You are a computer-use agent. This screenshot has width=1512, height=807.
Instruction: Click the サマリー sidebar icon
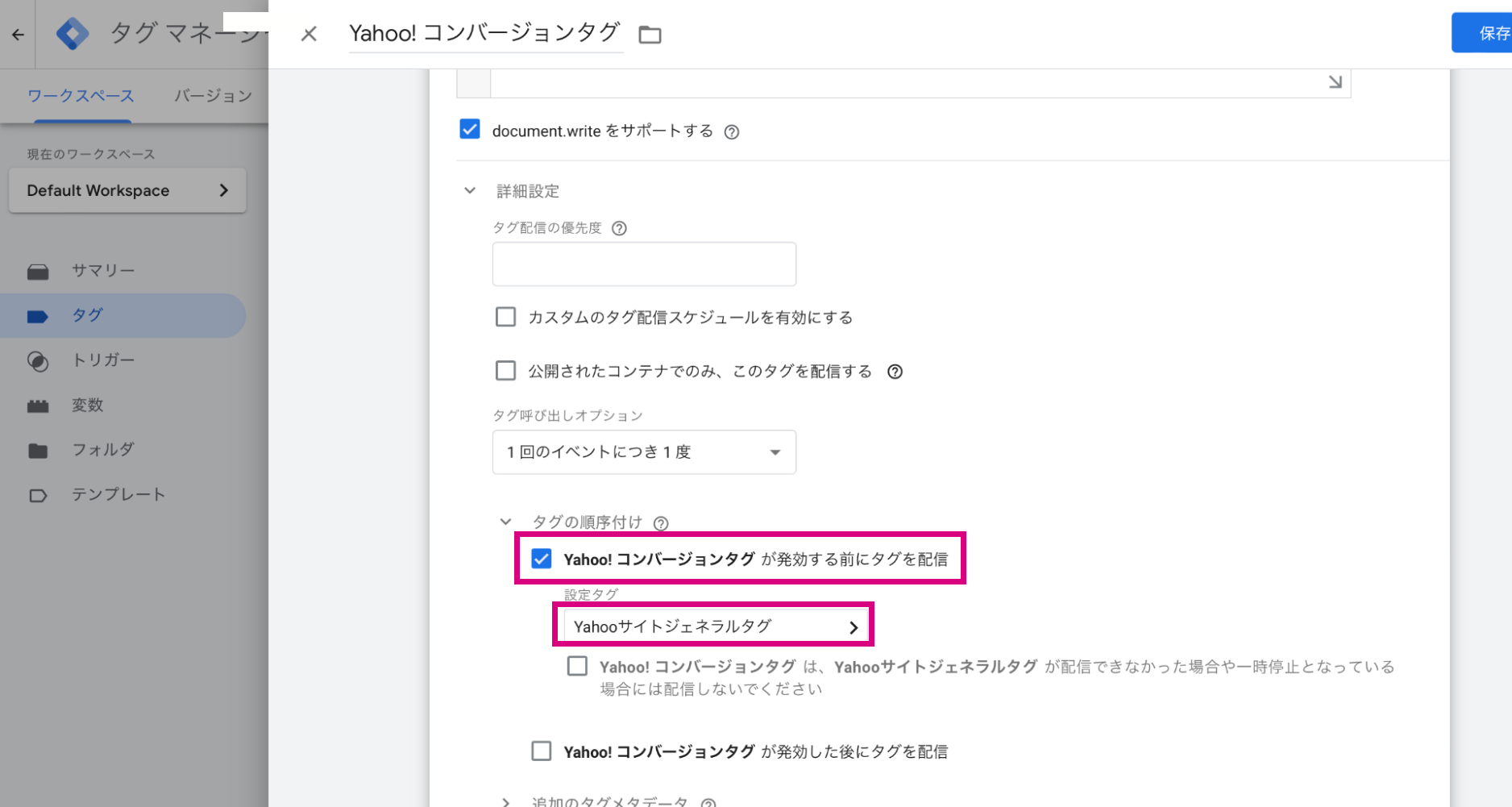[38, 272]
